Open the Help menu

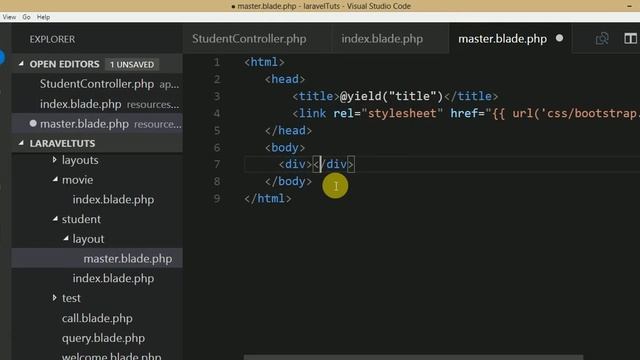(43, 17)
